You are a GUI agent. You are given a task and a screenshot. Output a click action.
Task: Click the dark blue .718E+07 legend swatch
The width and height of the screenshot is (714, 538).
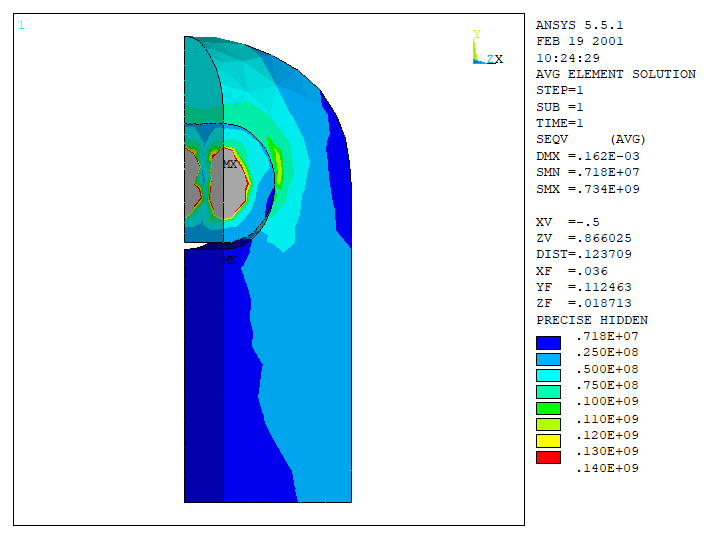click(548, 343)
